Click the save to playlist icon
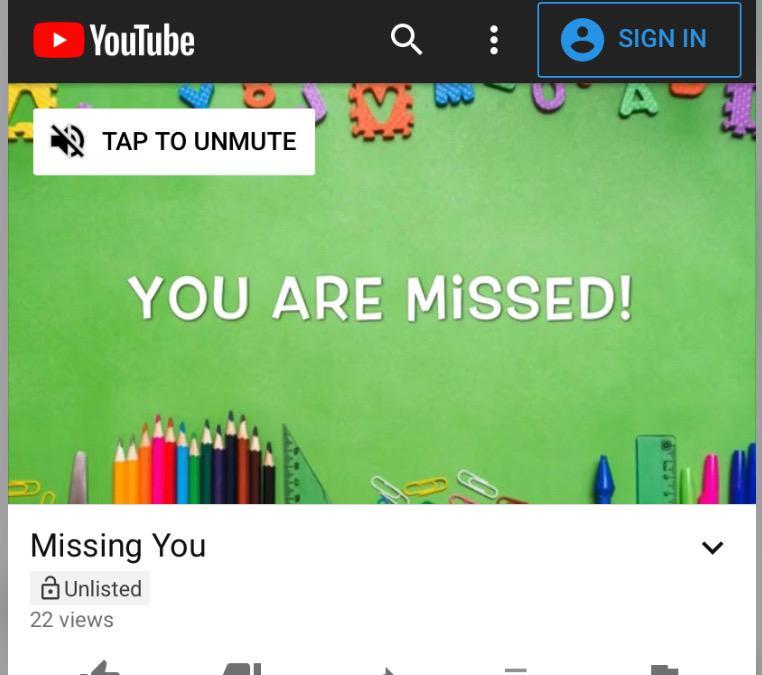The image size is (762, 675). [516, 671]
